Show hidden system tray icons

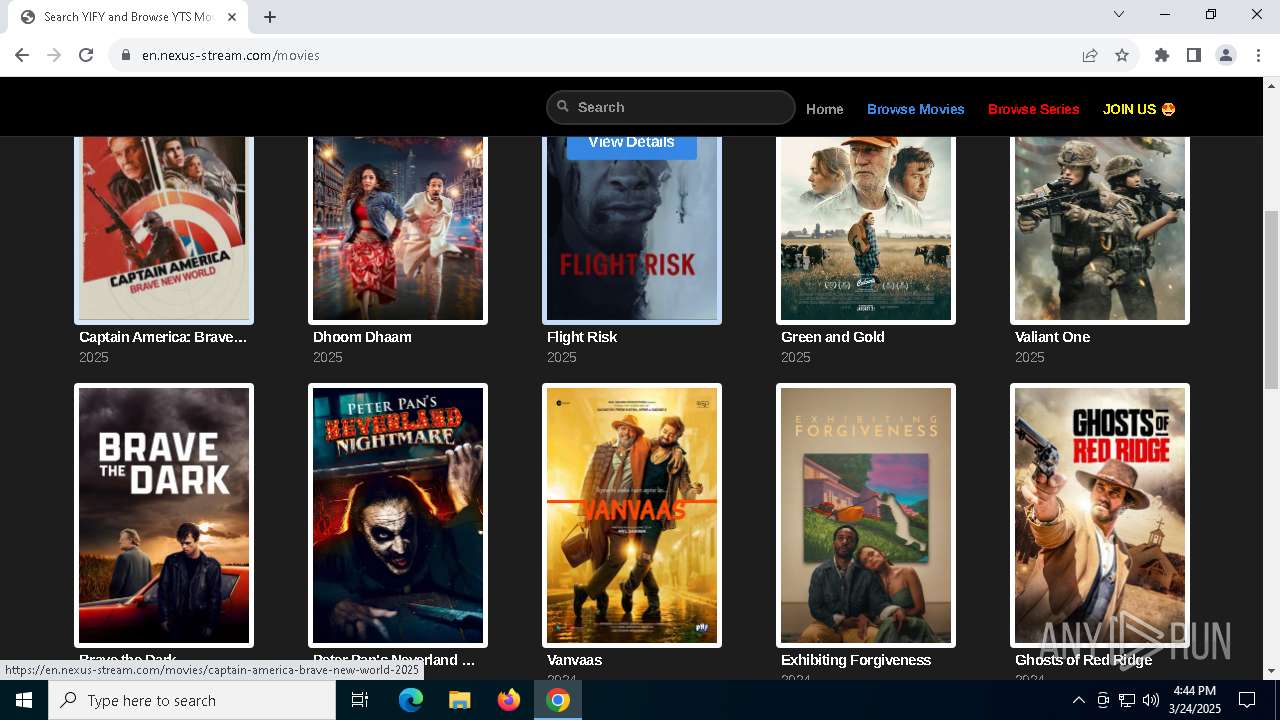point(1079,700)
